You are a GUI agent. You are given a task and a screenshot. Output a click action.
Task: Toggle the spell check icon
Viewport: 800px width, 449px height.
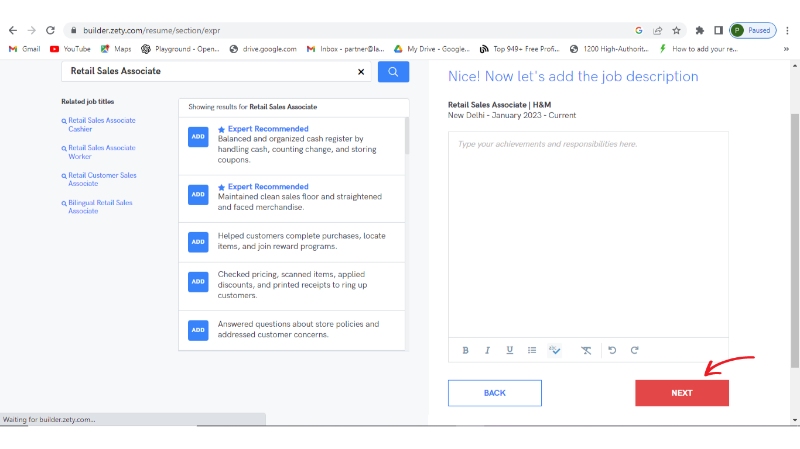point(555,350)
